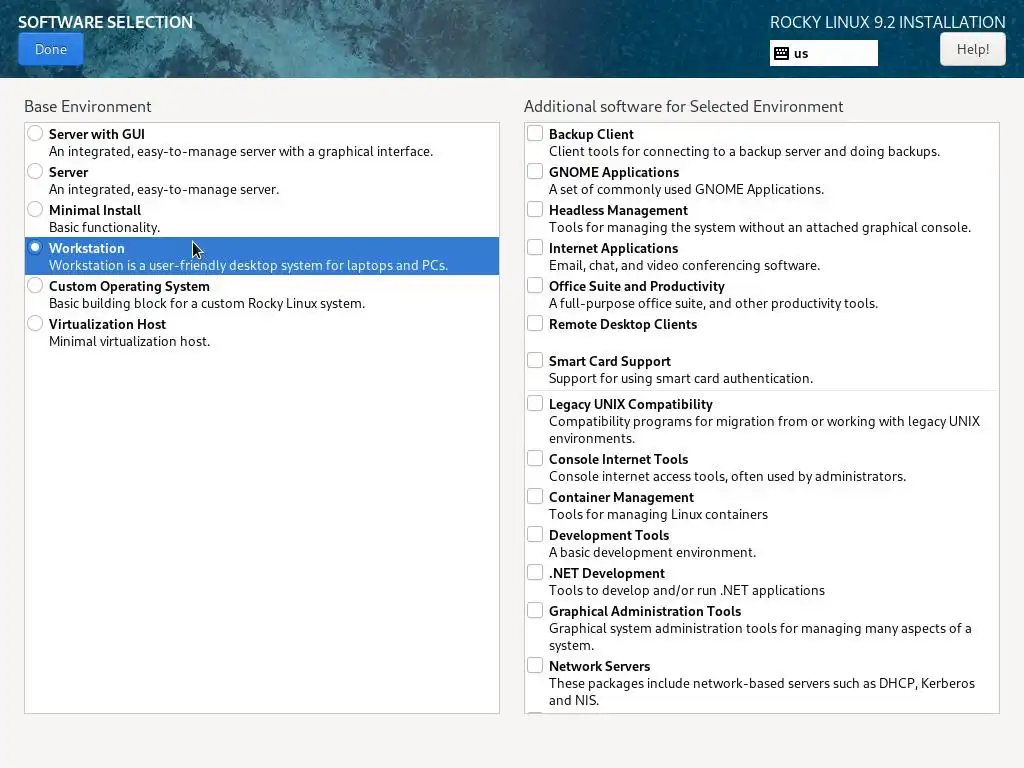Click the us keyboard layout field

coord(824,53)
